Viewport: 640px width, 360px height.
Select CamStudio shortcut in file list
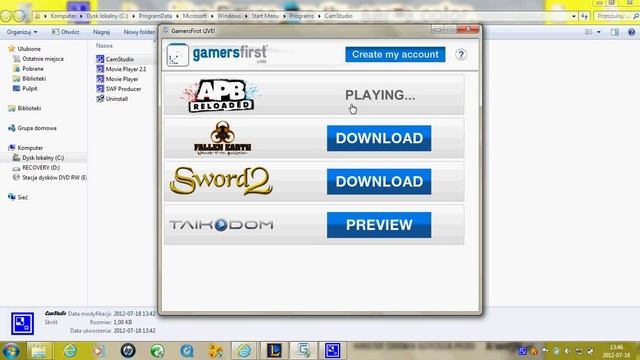(x=115, y=59)
